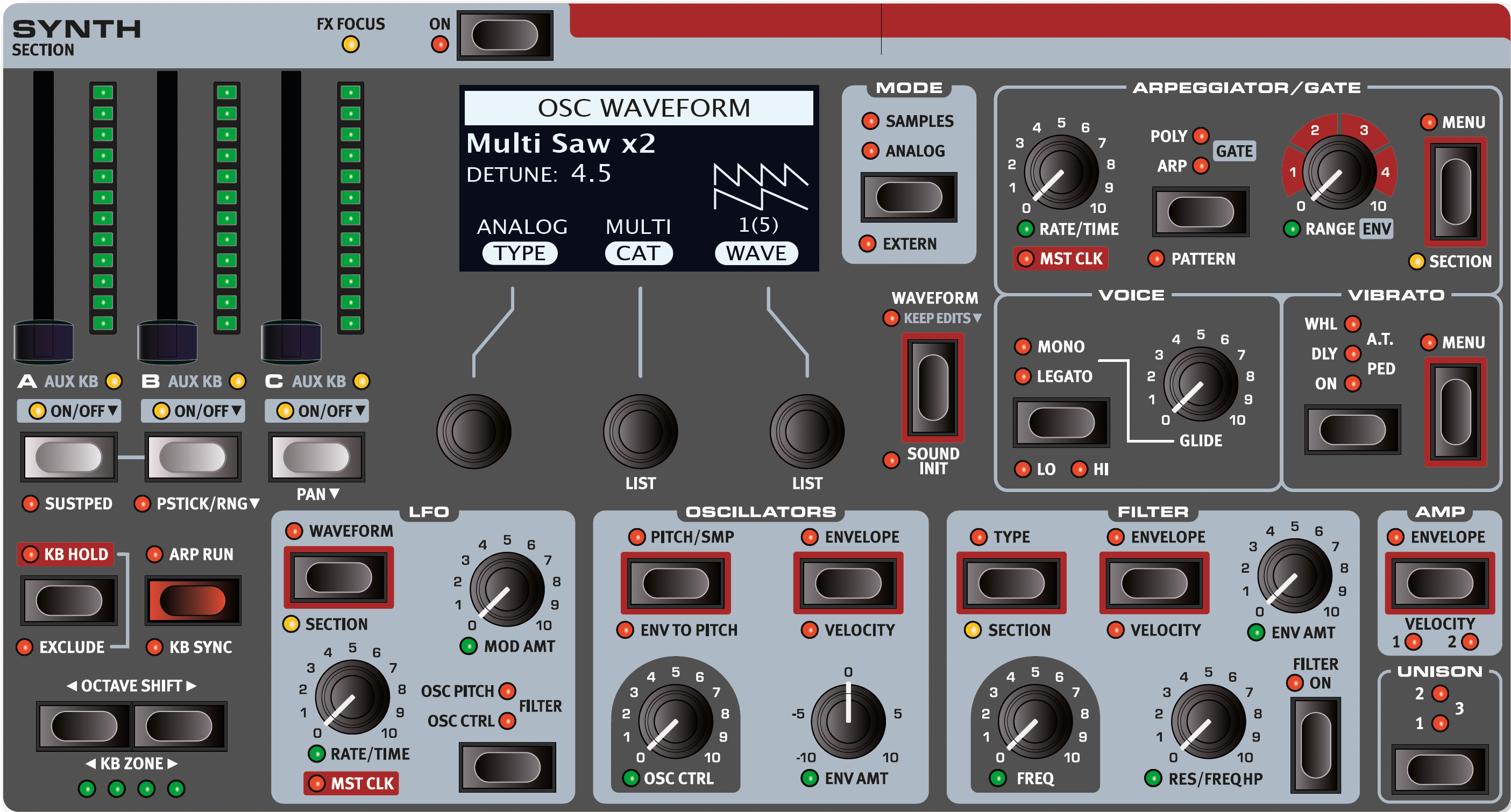The height and width of the screenshot is (812, 1511).
Task: Click the Voice Glide knob
Action: click(x=1201, y=384)
